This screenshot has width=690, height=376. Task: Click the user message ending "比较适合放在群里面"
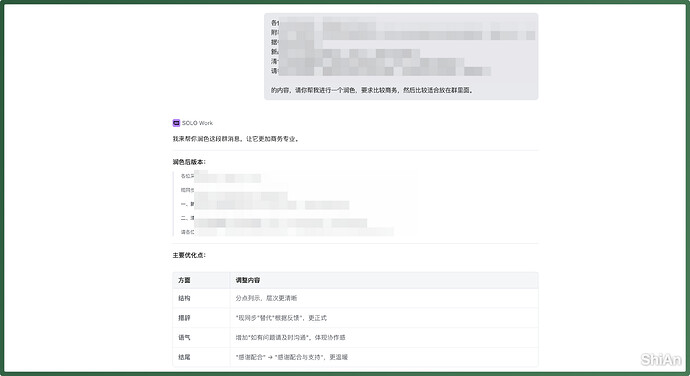[x=401, y=56]
